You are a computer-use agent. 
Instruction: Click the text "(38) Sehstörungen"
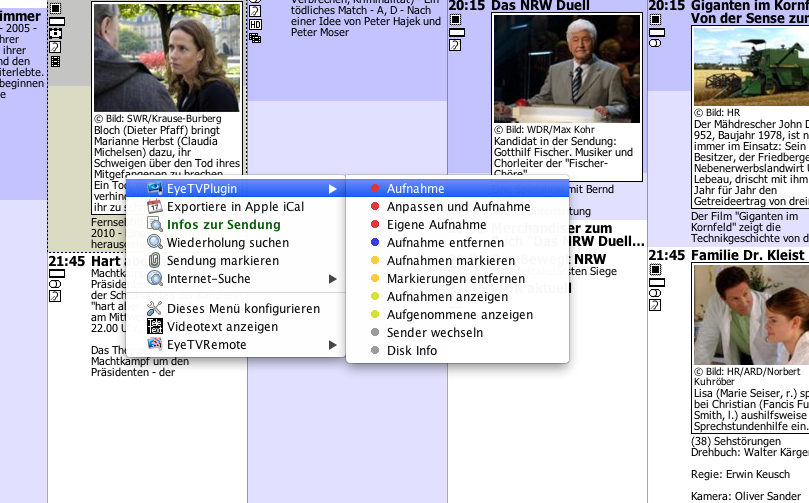click(736, 441)
